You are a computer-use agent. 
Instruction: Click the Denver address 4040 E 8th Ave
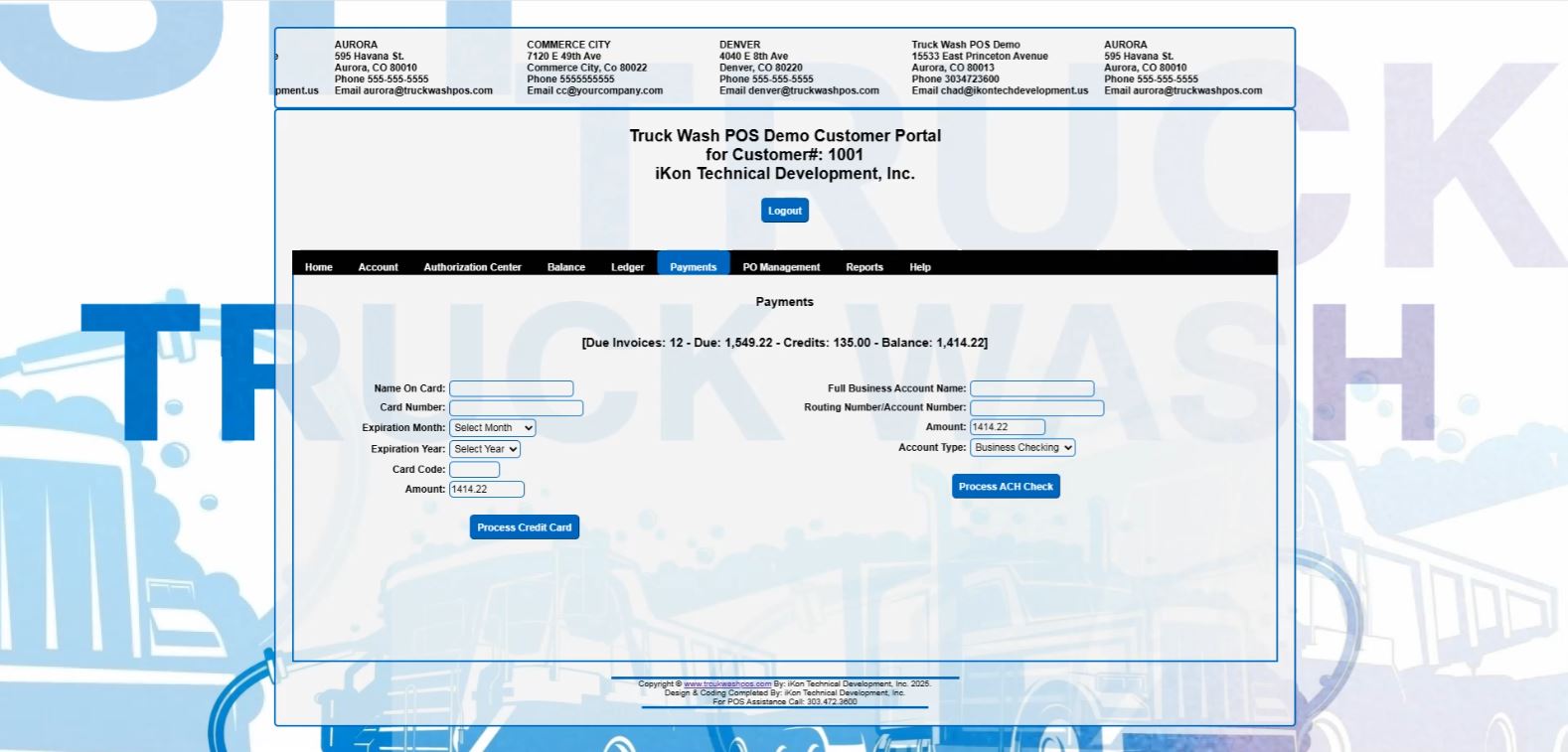click(x=753, y=57)
